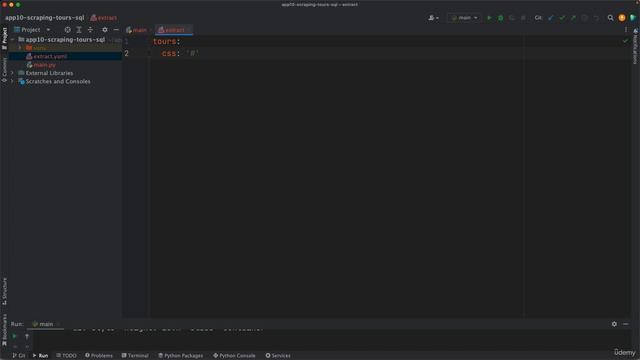Screen dimensions: 640x360
Task: Click the Git update project arrow icon
Action: pyautogui.click(x=551, y=18)
